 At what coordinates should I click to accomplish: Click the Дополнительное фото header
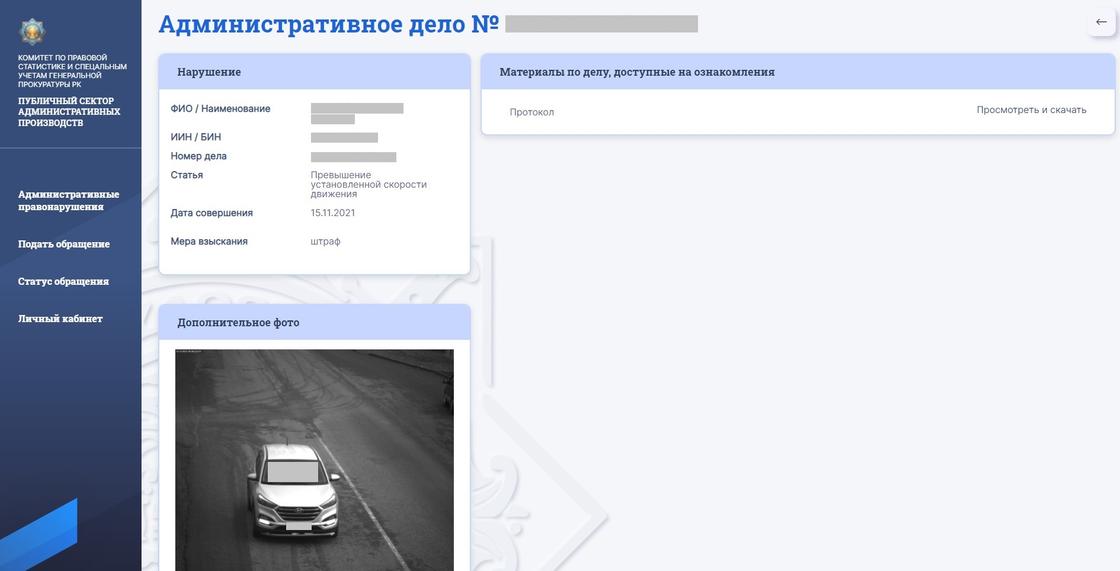pyautogui.click(x=314, y=322)
